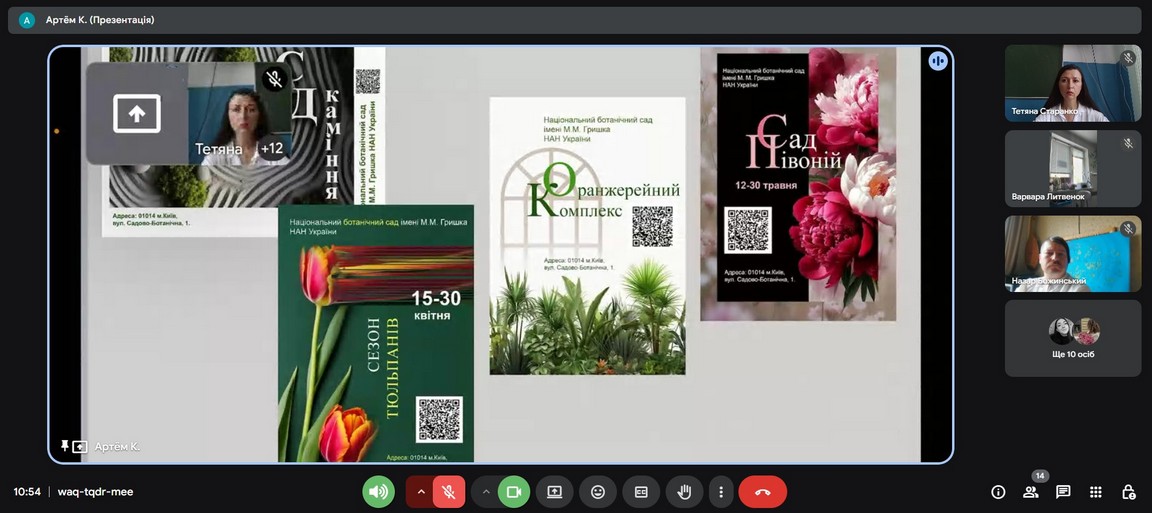Start presenting with the share screen button

[x=555, y=492]
